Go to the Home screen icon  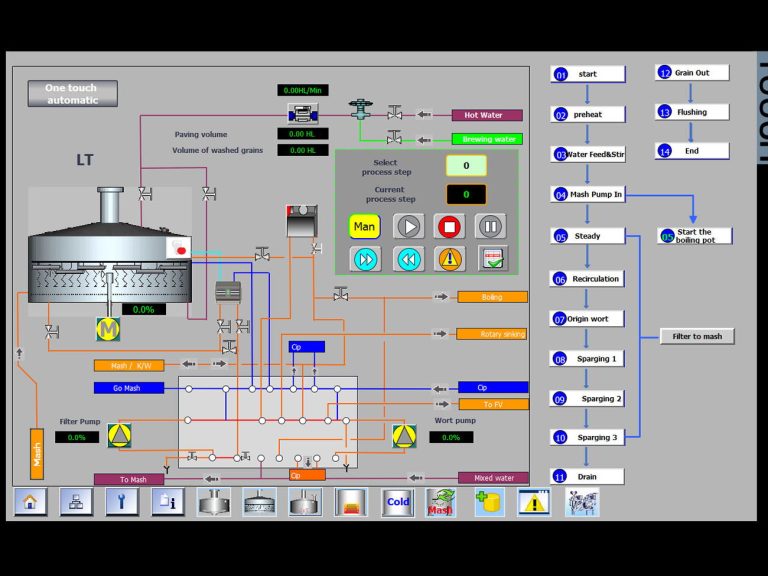coord(30,502)
